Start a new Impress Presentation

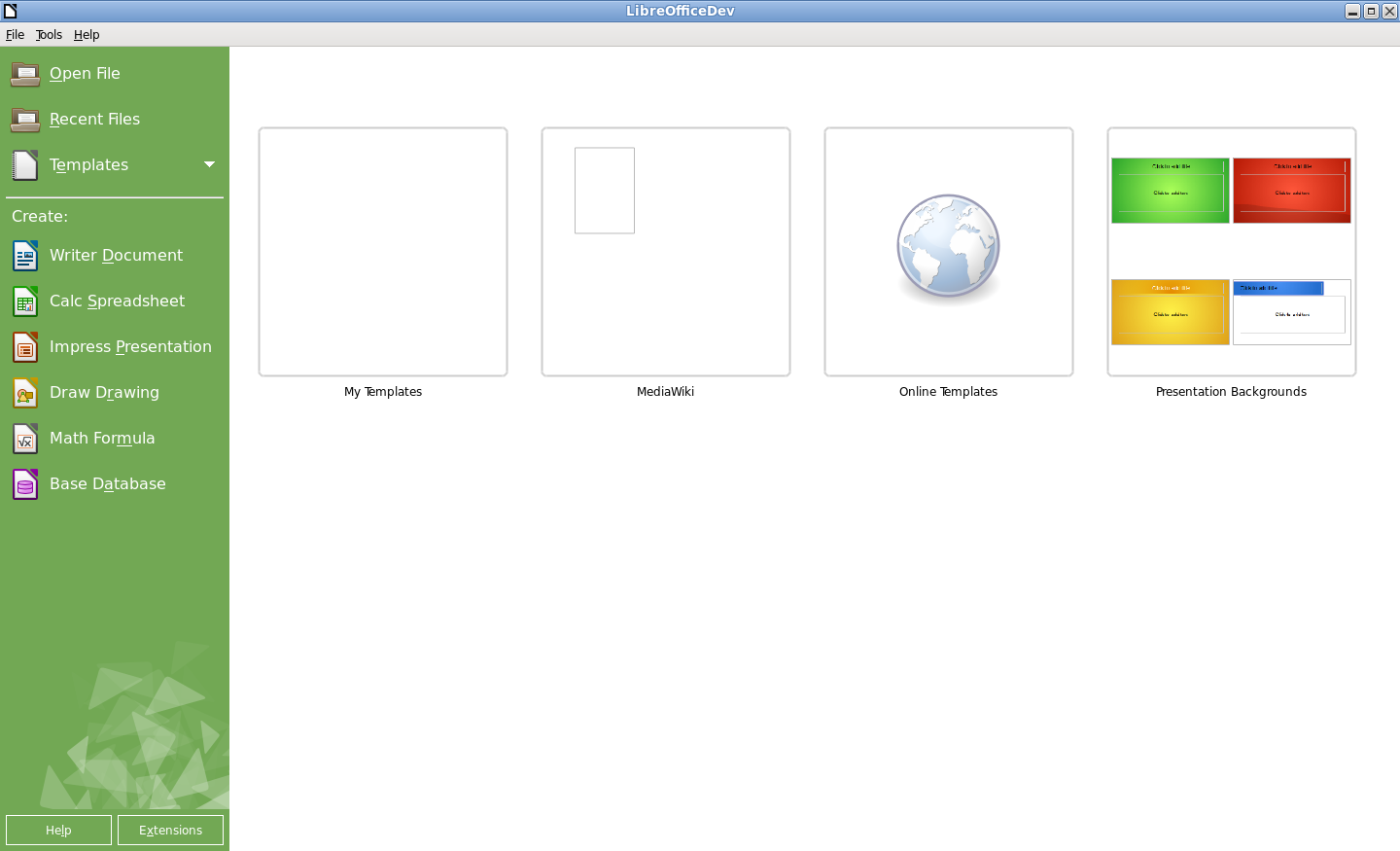tap(129, 347)
